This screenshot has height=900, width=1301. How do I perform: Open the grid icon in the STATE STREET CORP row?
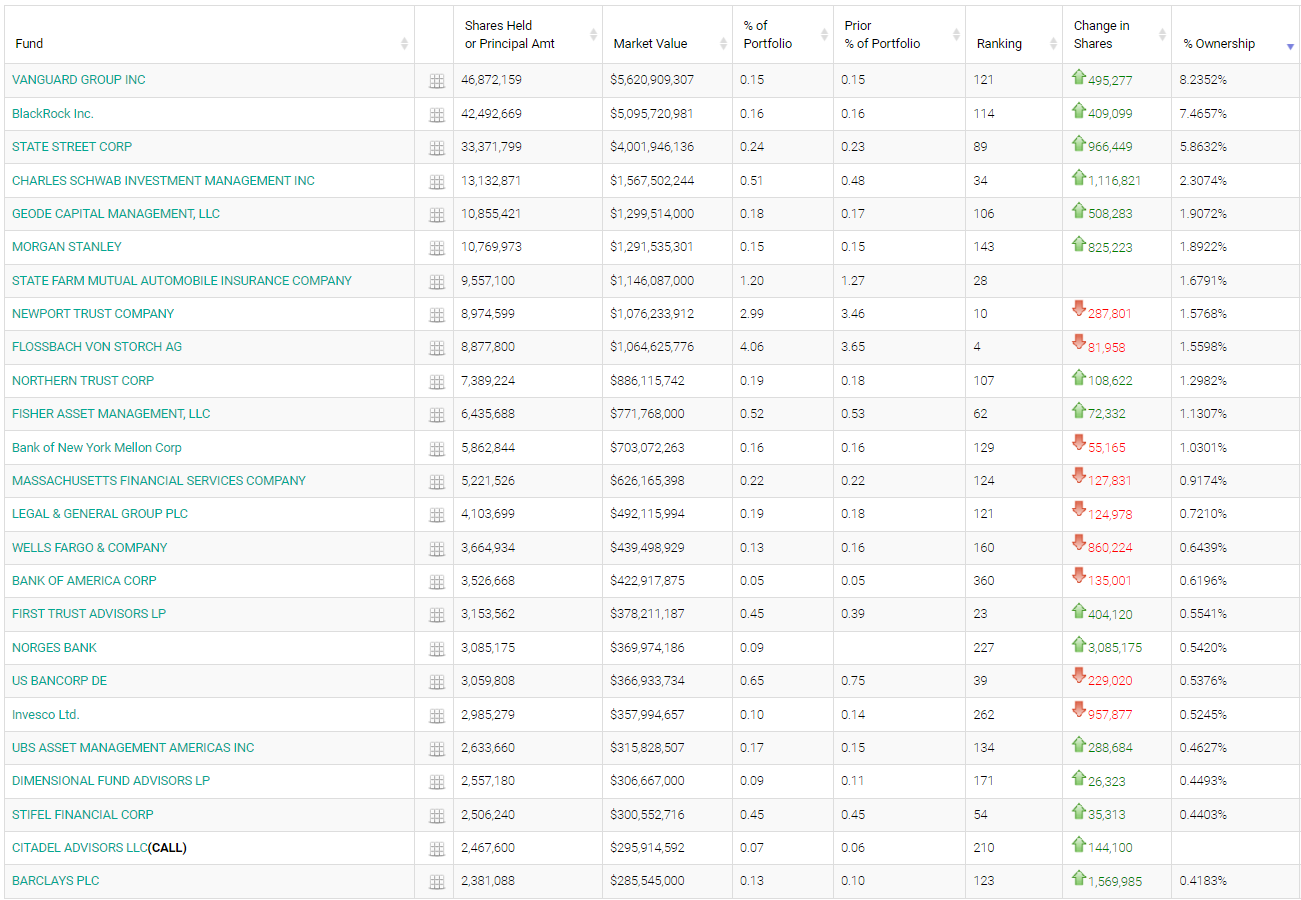click(437, 148)
